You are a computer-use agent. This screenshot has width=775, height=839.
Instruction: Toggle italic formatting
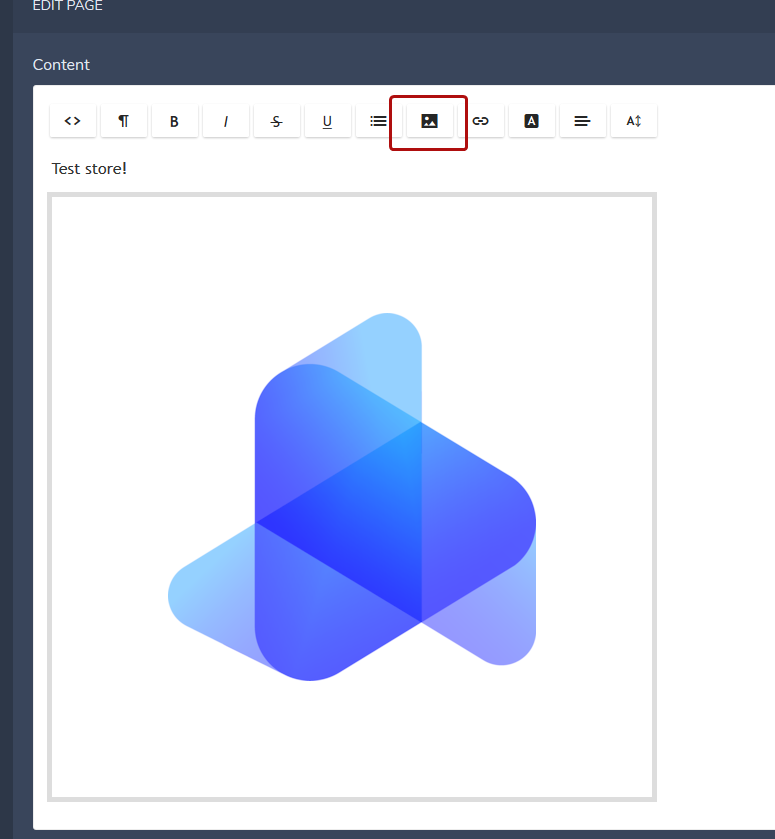tap(225, 121)
